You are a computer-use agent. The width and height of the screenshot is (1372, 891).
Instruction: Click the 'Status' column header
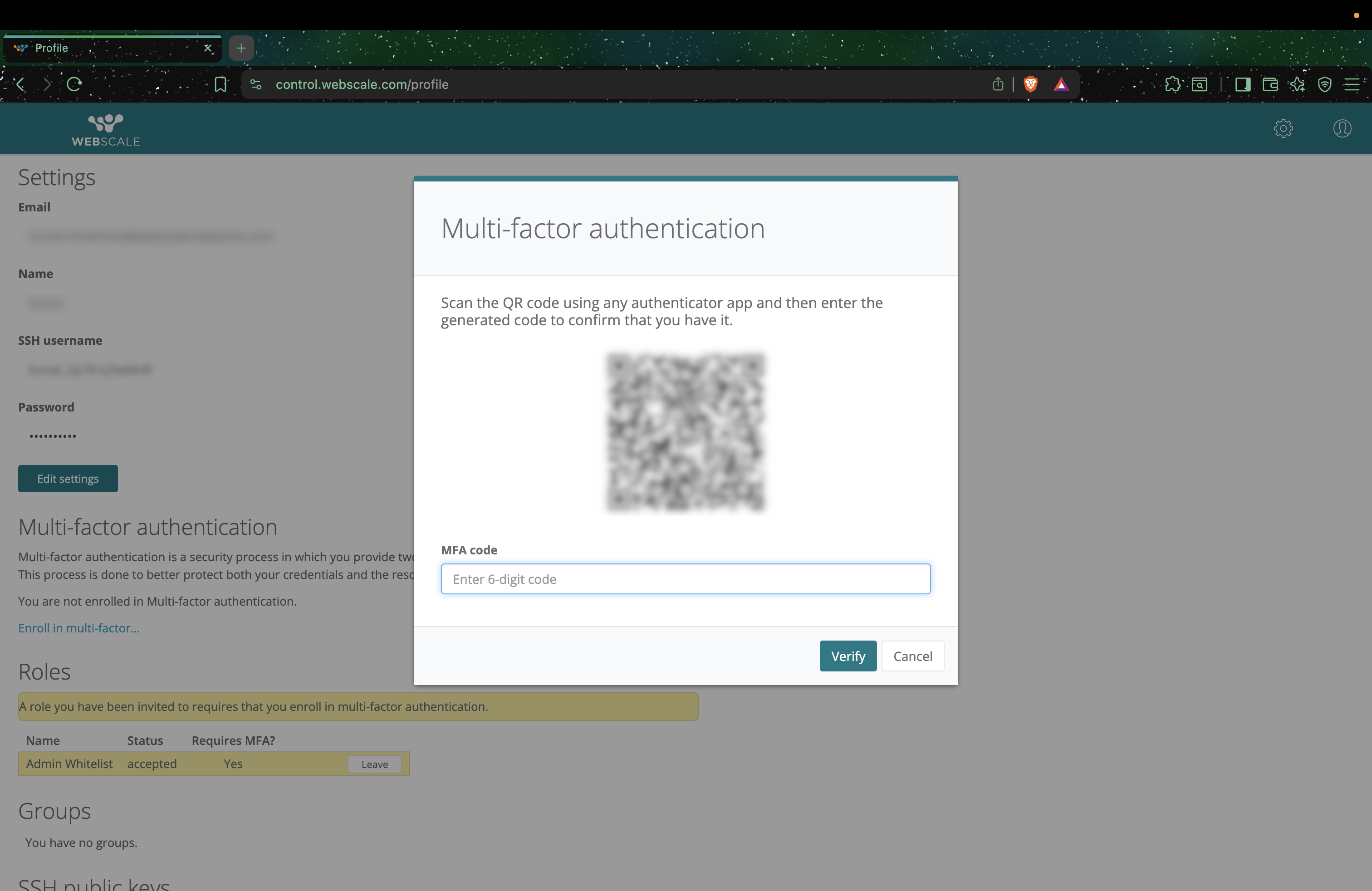click(145, 740)
